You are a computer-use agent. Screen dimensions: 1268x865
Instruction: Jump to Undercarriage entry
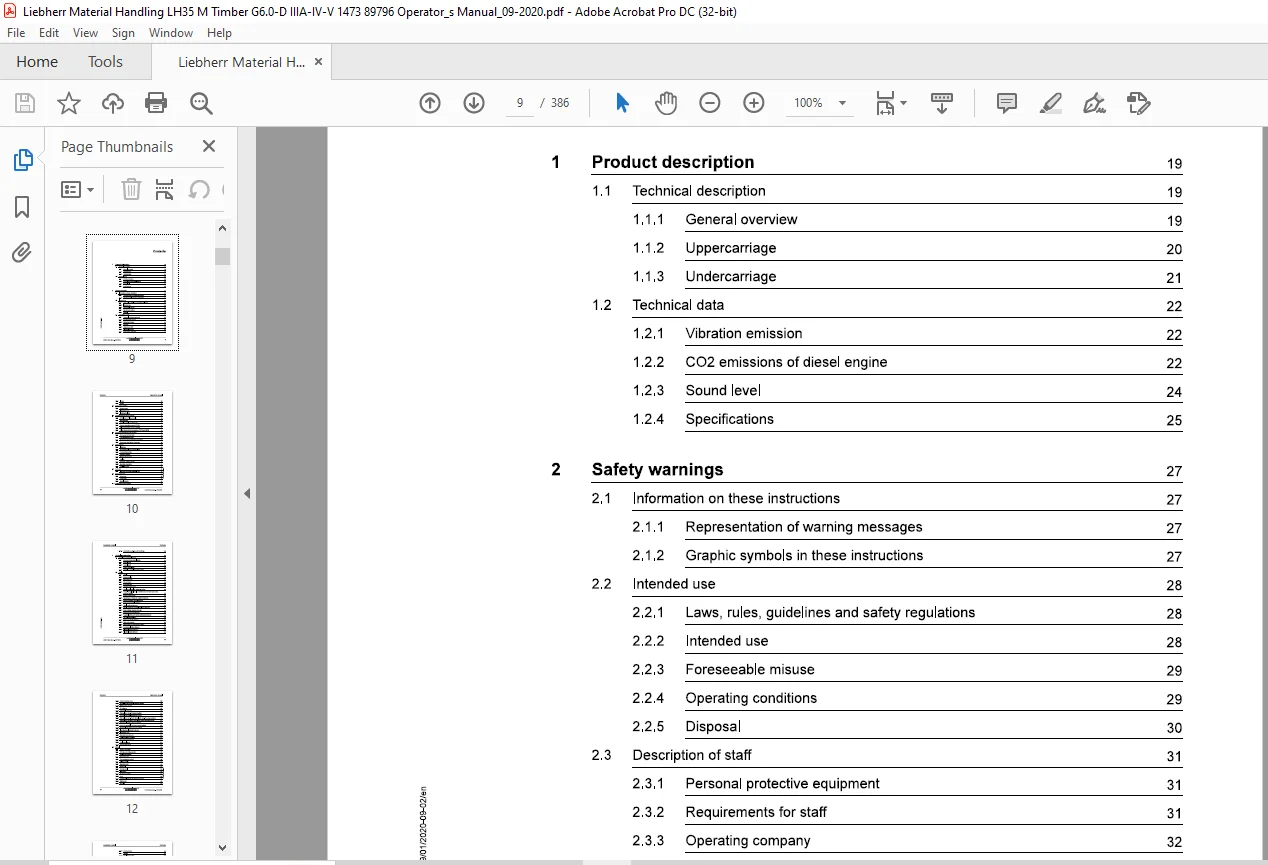pos(730,276)
